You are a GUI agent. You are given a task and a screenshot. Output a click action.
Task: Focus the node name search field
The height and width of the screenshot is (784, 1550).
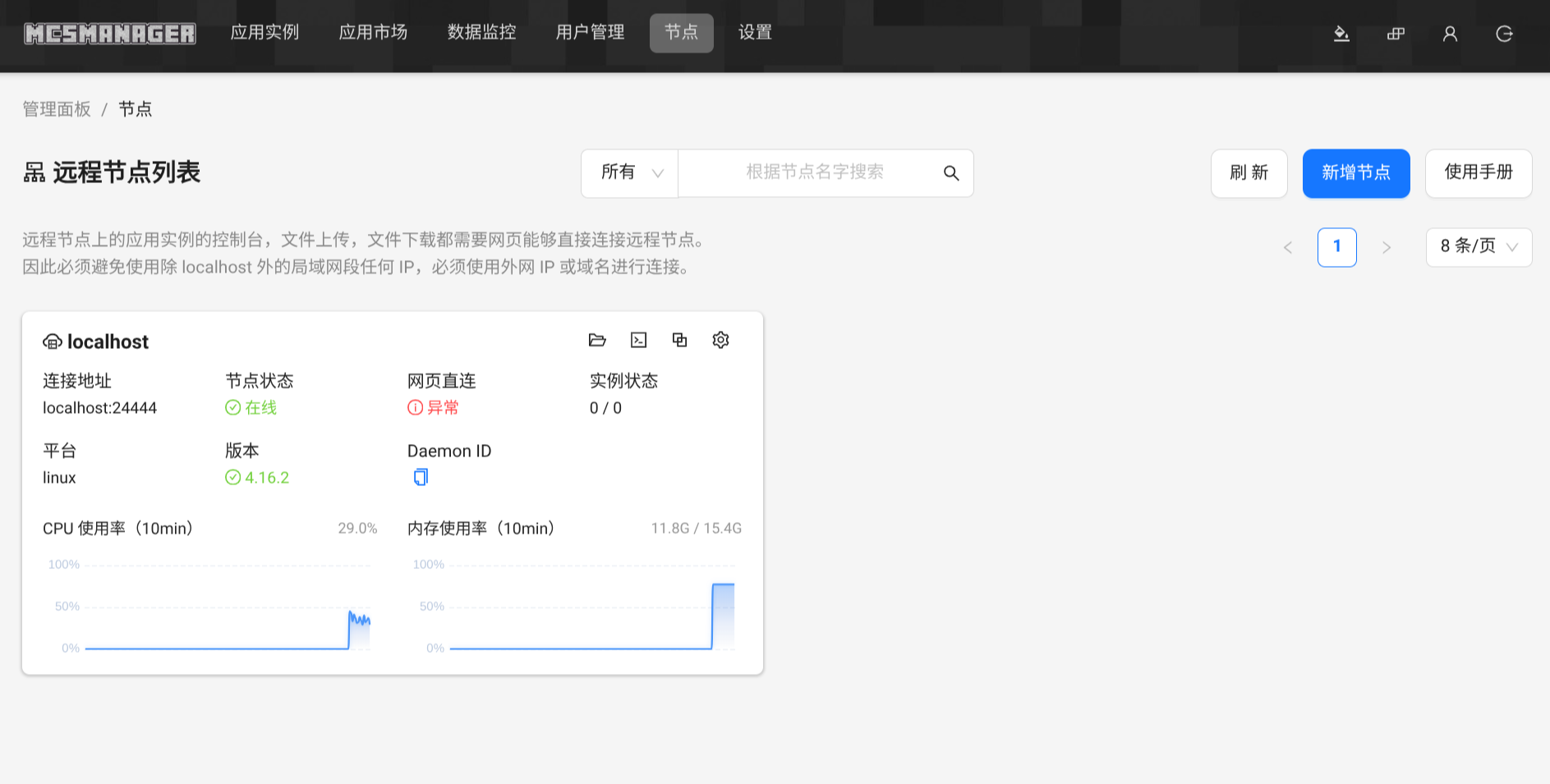click(x=812, y=173)
